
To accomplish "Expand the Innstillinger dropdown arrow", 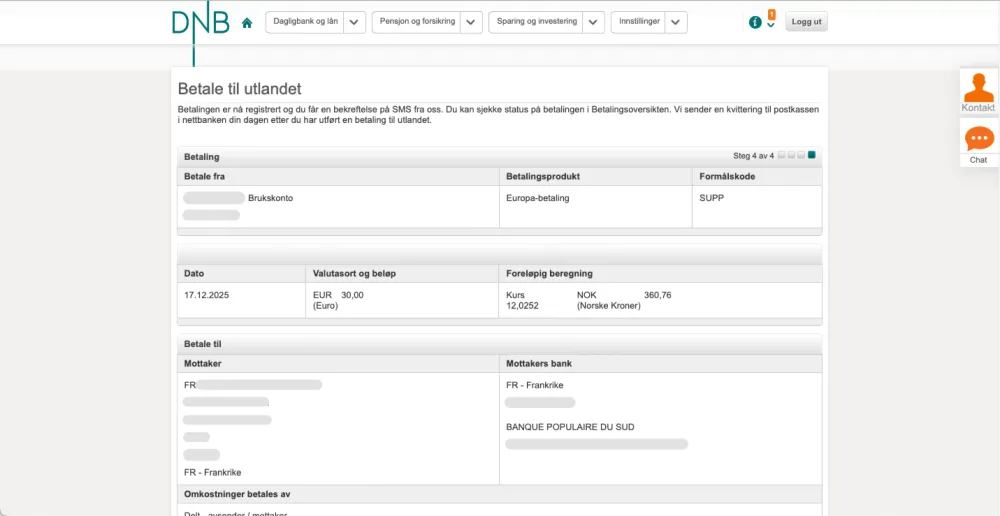I will (676, 22).
